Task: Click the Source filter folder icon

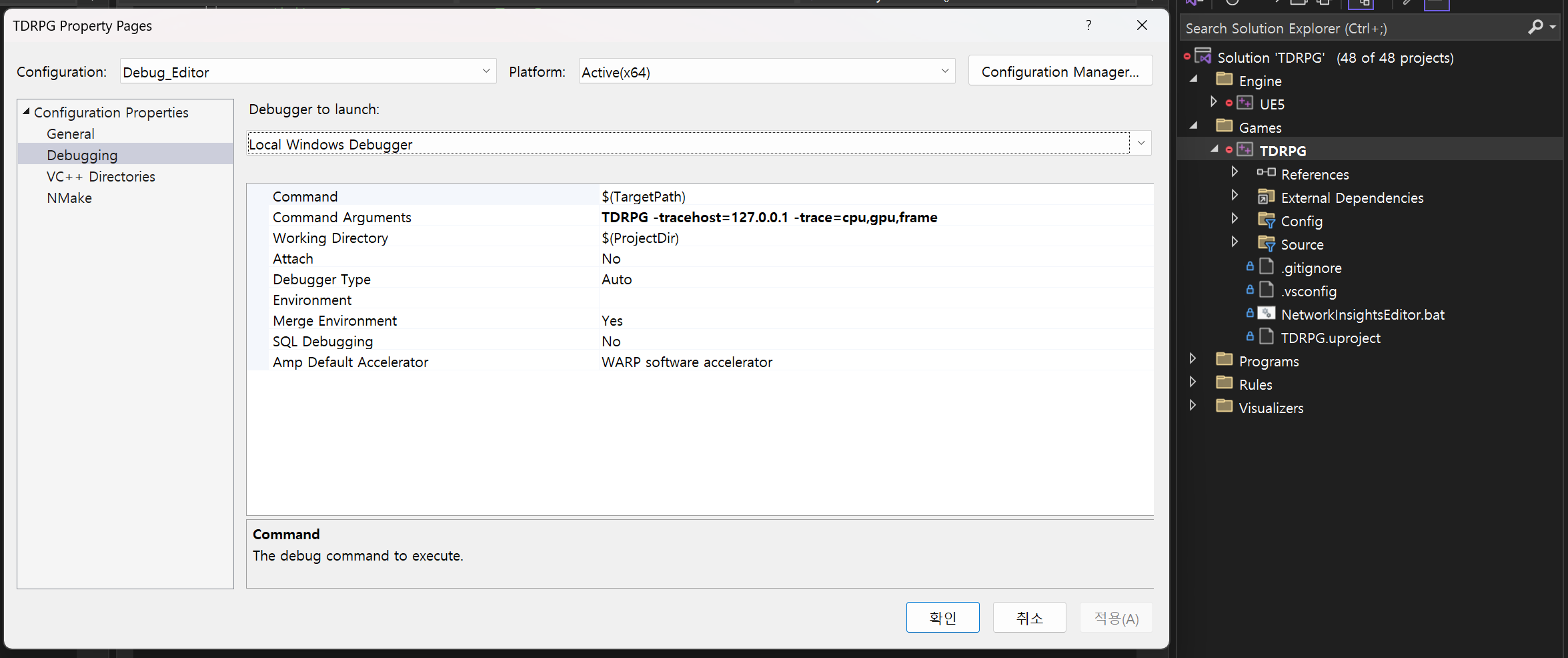Action: point(1266,243)
